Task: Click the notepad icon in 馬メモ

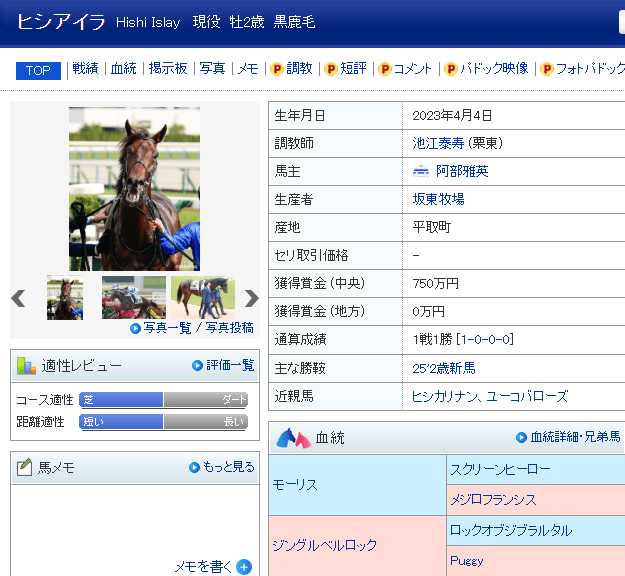Action: (x=24, y=467)
